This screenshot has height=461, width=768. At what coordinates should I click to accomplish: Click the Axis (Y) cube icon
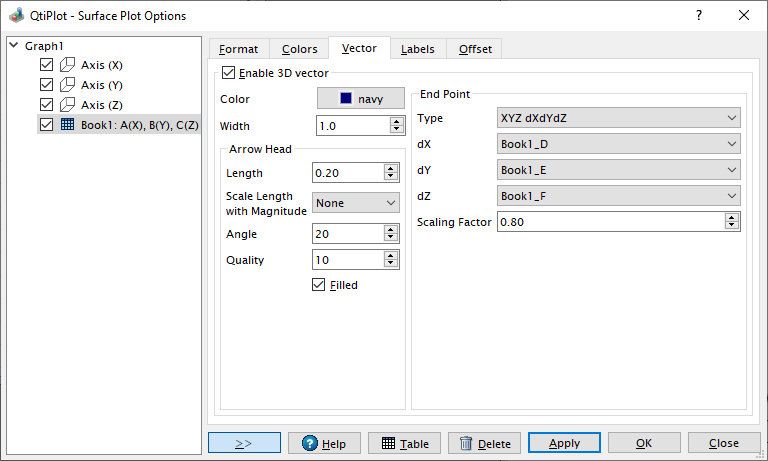[68, 85]
